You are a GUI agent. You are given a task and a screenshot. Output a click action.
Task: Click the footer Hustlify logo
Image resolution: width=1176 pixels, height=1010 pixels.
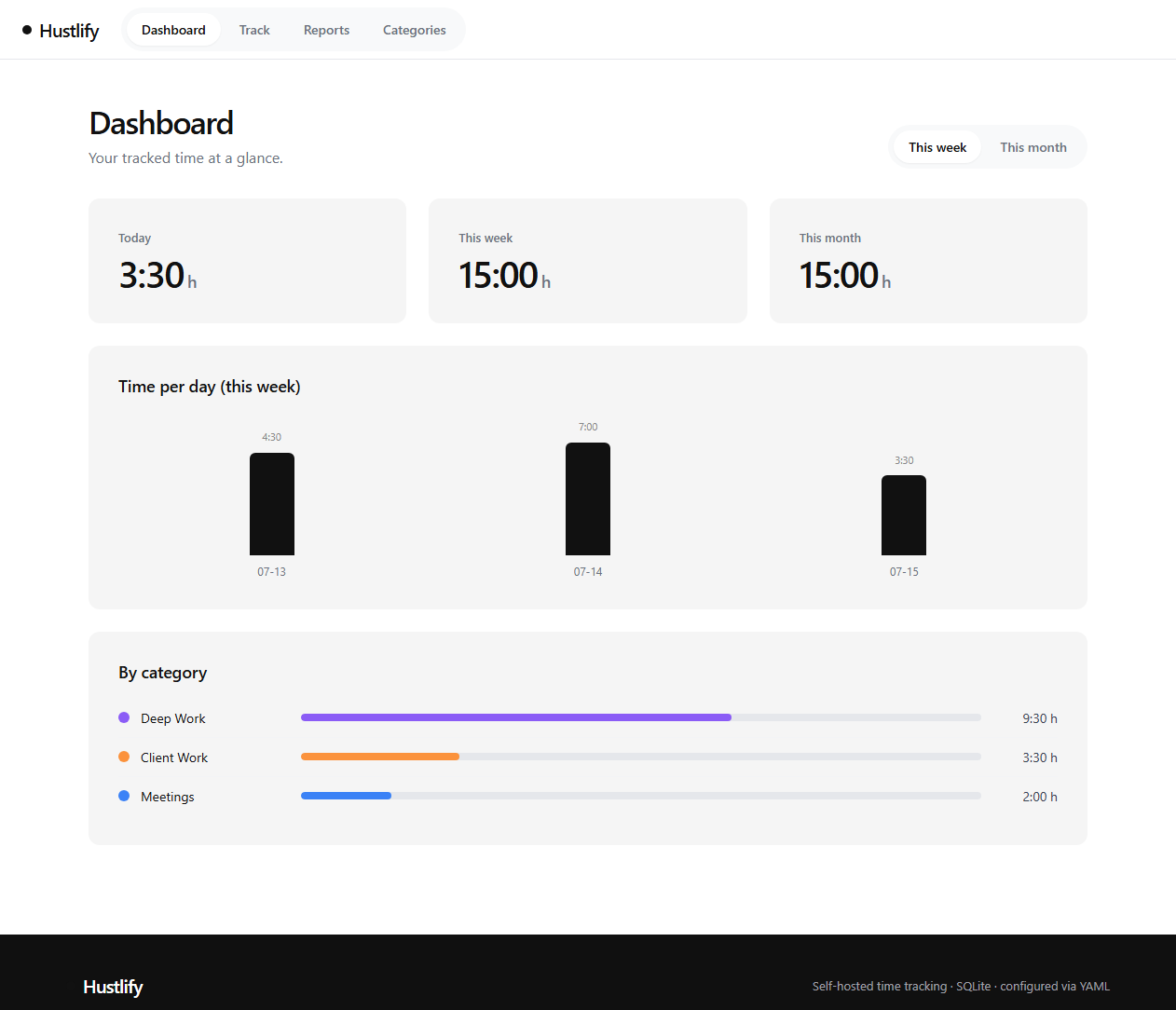[113, 987]
